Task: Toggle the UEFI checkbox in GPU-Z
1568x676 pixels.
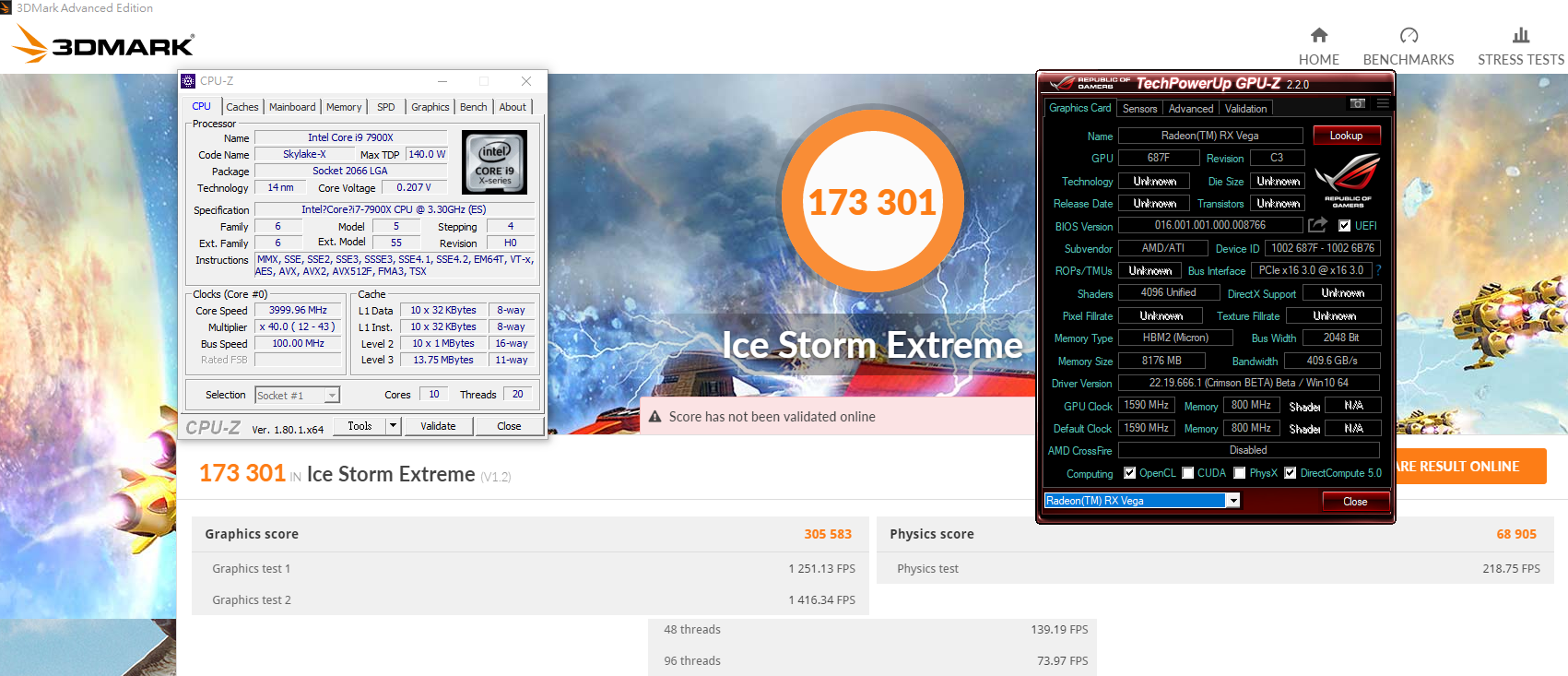Action: [1344, 226]
